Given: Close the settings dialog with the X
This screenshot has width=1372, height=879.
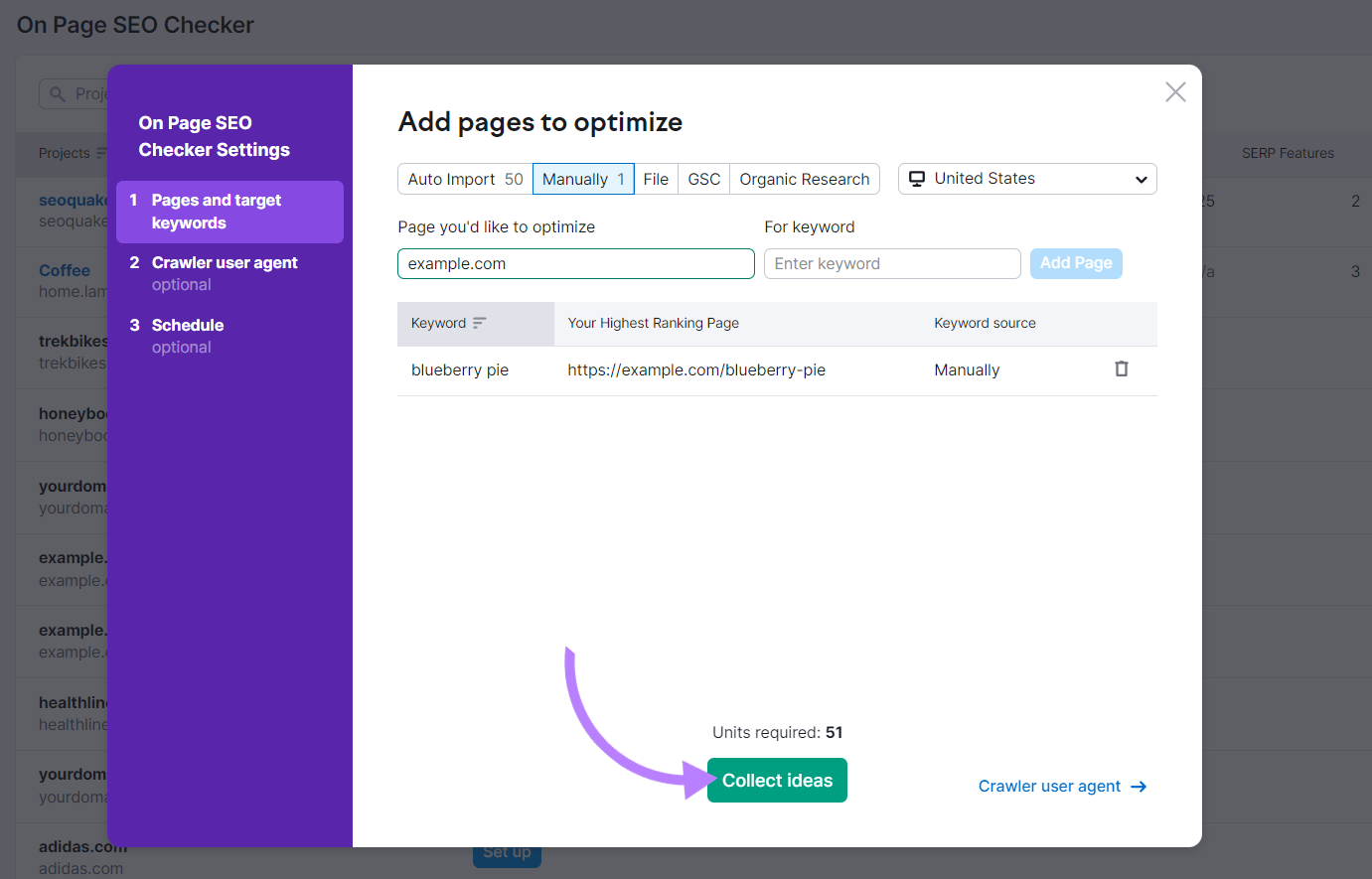Looking at the screenshot, I should (1175, 91).
